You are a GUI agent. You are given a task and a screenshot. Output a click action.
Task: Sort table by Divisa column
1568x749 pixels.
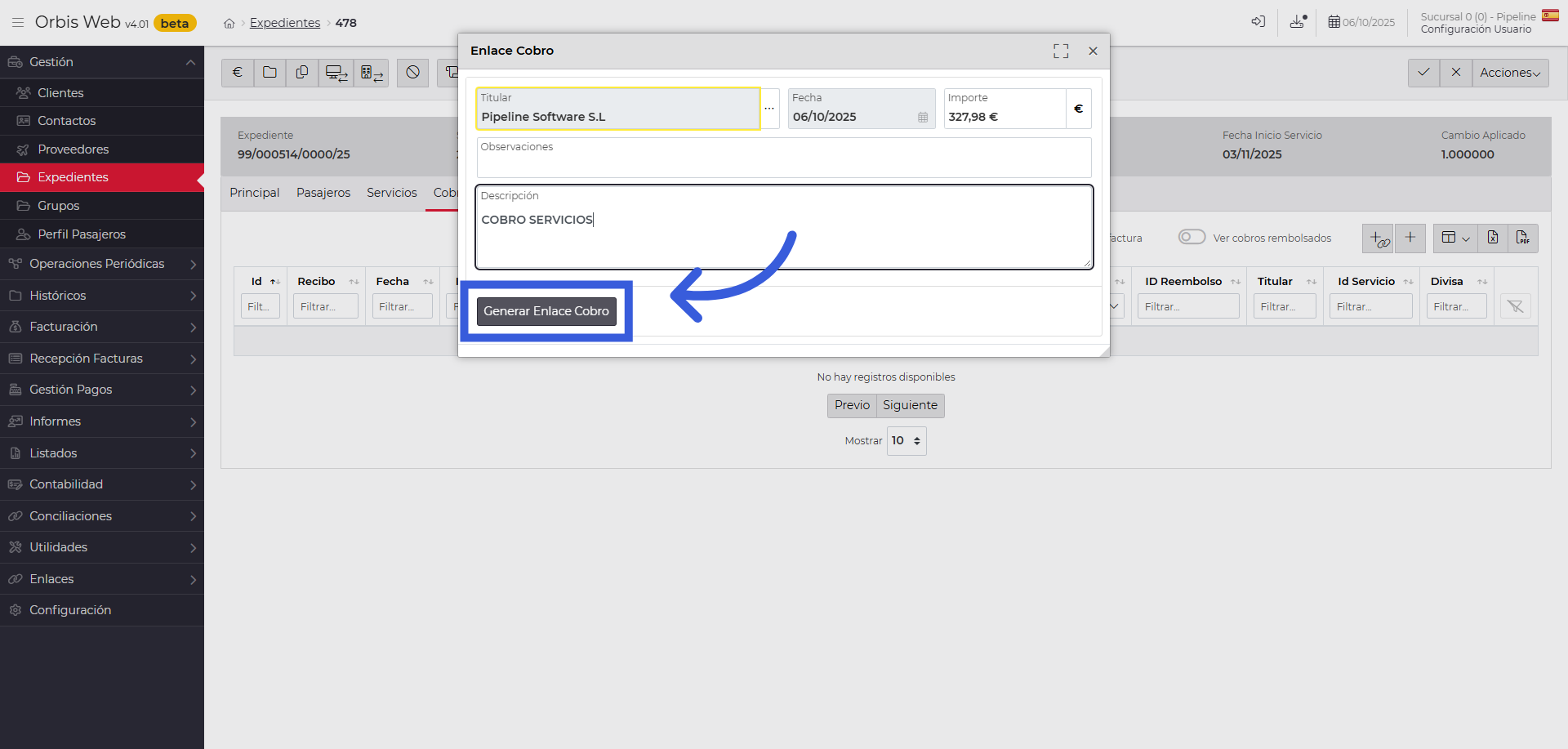[1459, 282]
